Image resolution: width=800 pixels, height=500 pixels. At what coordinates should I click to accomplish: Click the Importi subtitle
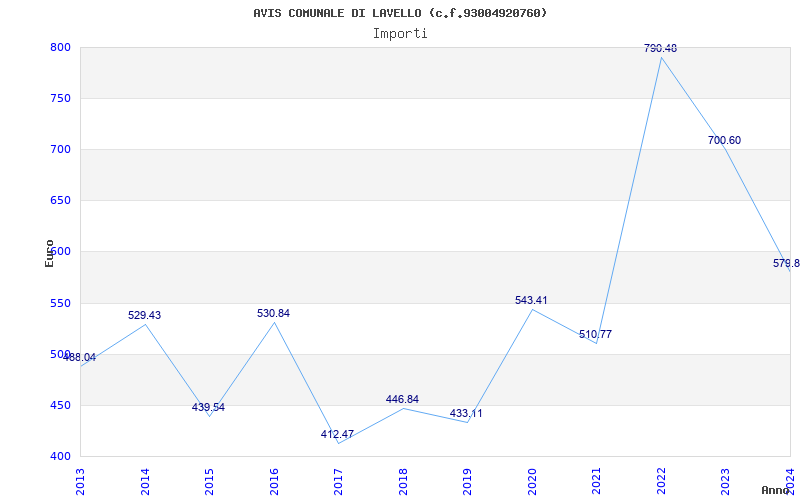400,34
